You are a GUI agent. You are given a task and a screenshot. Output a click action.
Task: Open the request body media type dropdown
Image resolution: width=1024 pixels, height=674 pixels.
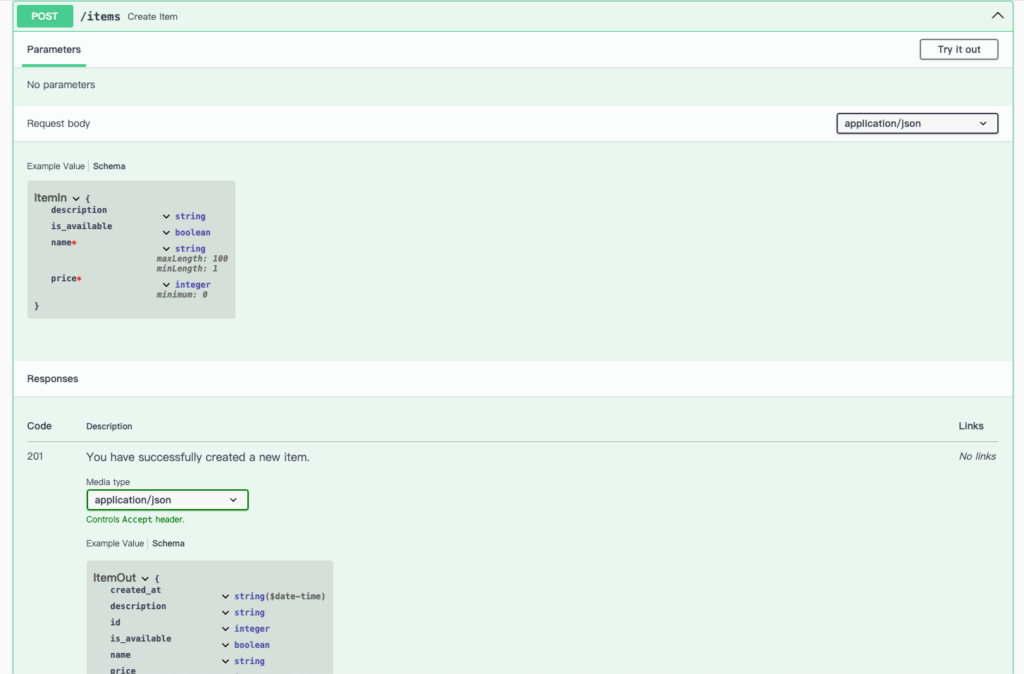(916, 123)
